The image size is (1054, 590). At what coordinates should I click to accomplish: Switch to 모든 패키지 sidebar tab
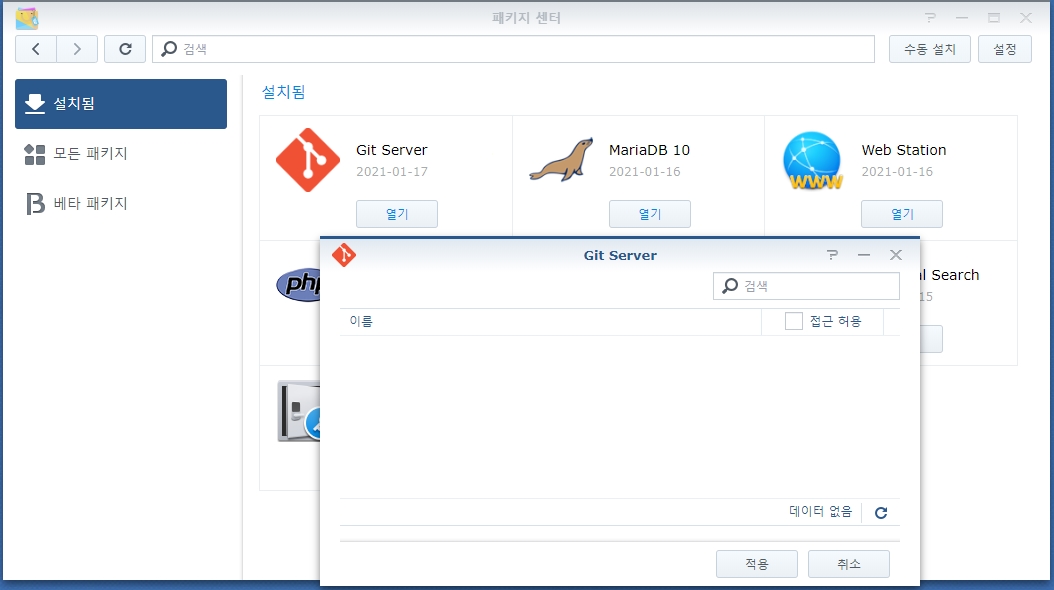click(x=121, y=154)
